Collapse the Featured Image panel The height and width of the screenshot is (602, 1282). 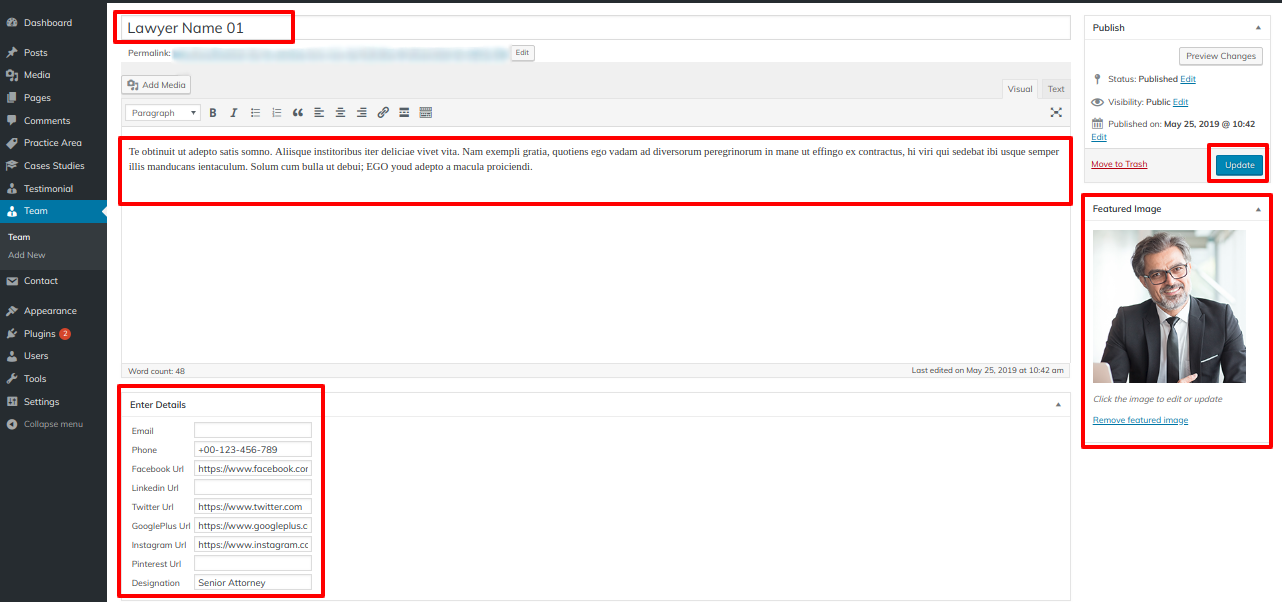tap(1258, 209)
